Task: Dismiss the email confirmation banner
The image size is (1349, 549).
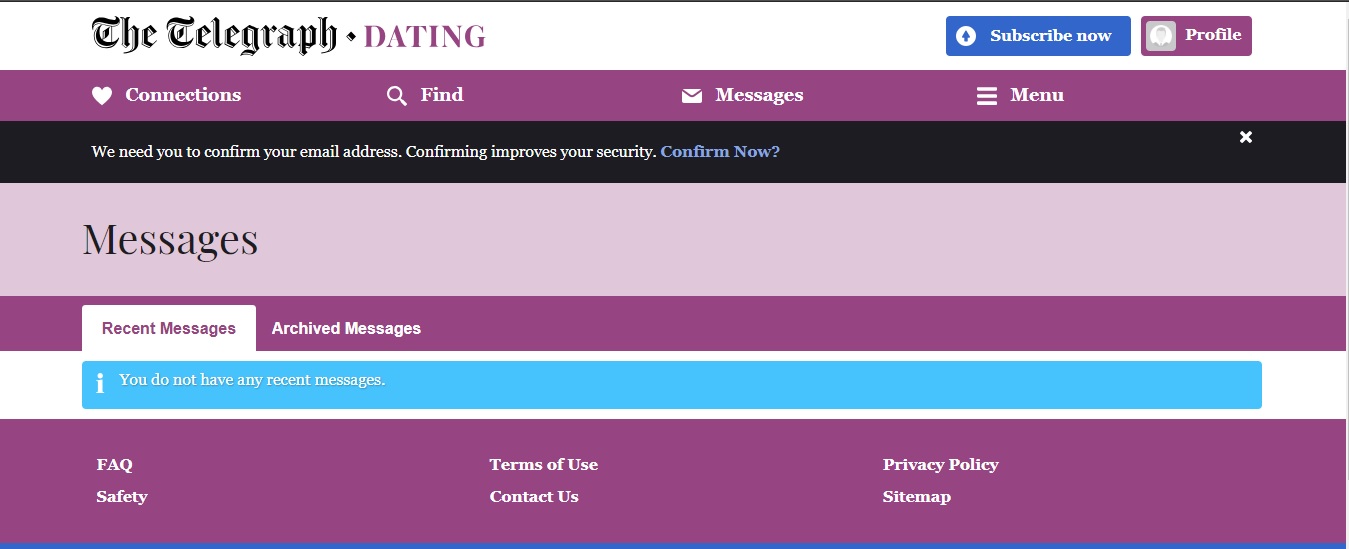Action: (1246, 137)
